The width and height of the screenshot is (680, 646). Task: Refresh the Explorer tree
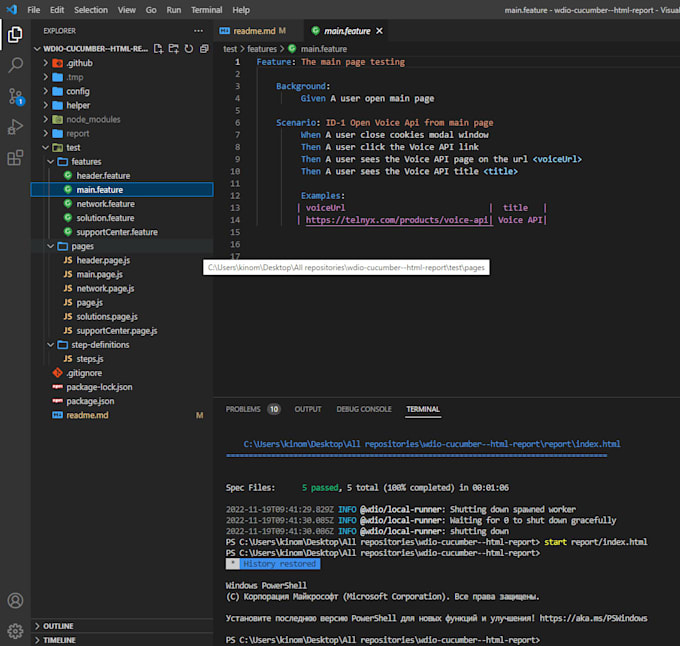189,49
